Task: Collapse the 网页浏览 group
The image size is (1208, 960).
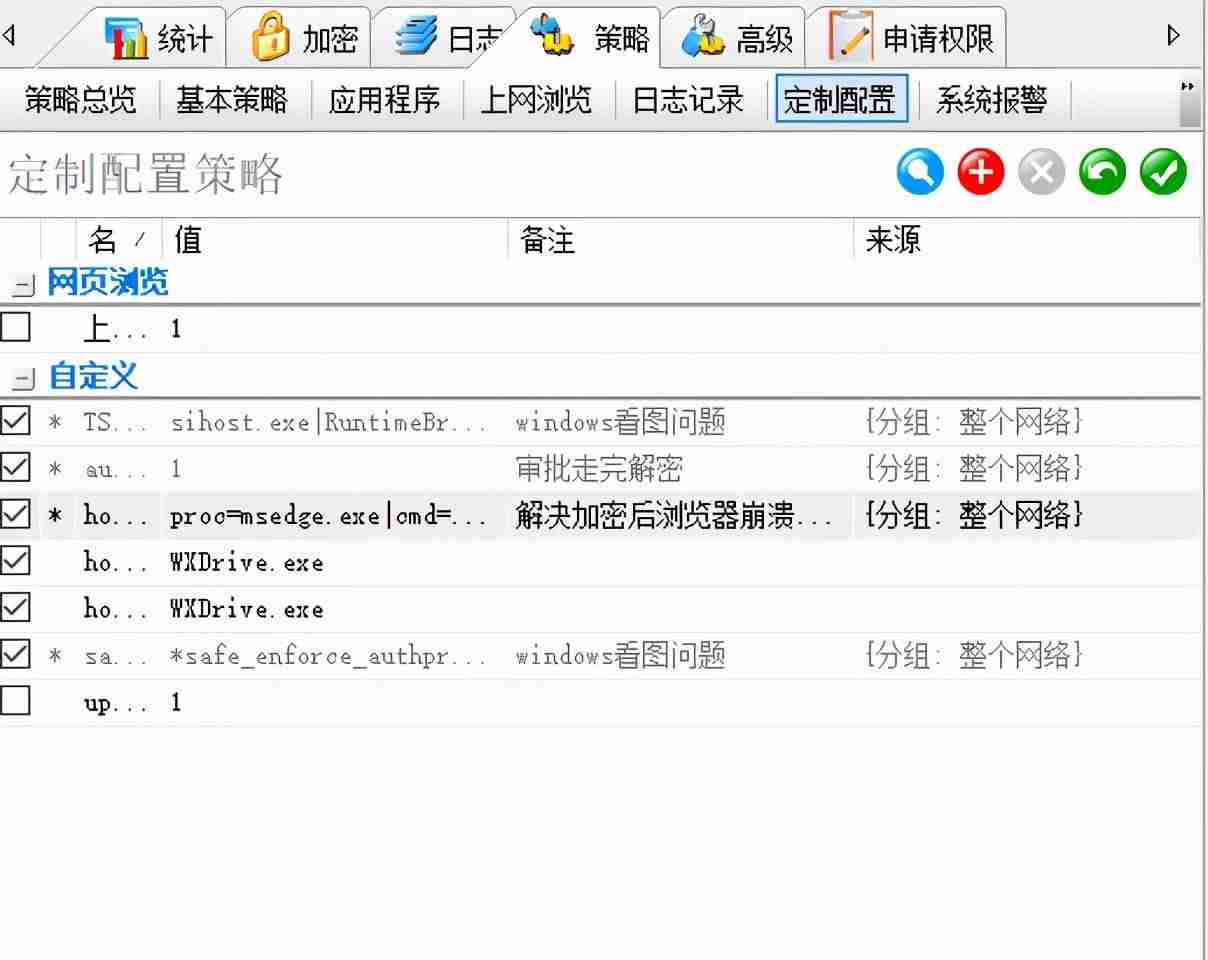Action: click(21, 286)
